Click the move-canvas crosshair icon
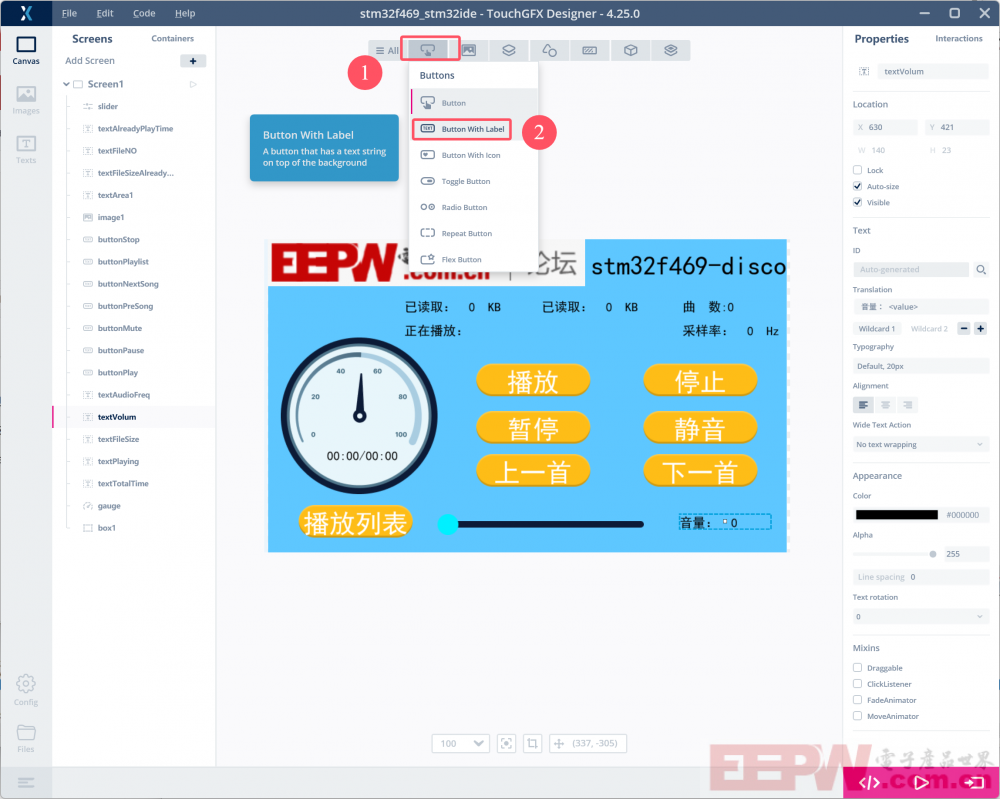1000x799 pixels. [x=559, y=744]
